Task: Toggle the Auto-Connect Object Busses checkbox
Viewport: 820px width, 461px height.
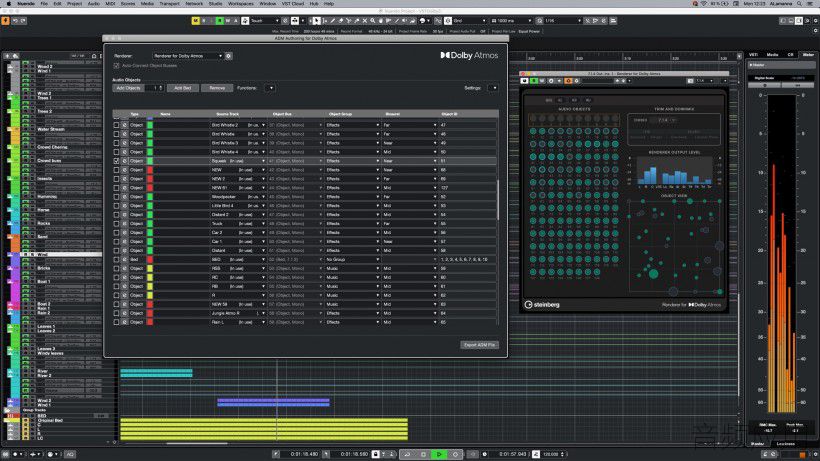Action: [116, 66]
